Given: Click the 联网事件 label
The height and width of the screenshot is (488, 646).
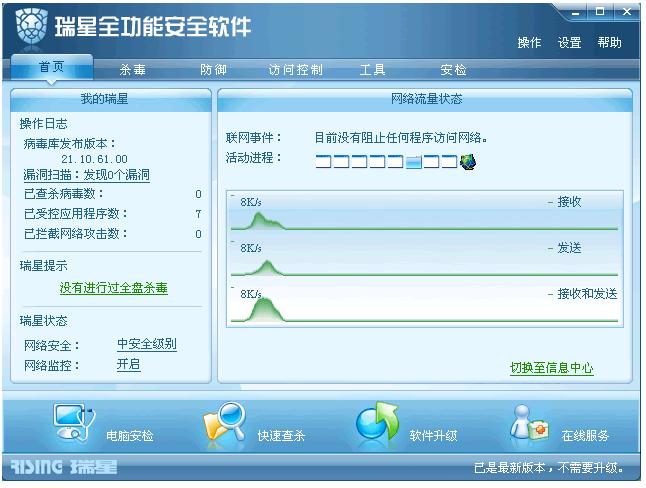Looking at the screenshot, I should coord(253,137).
